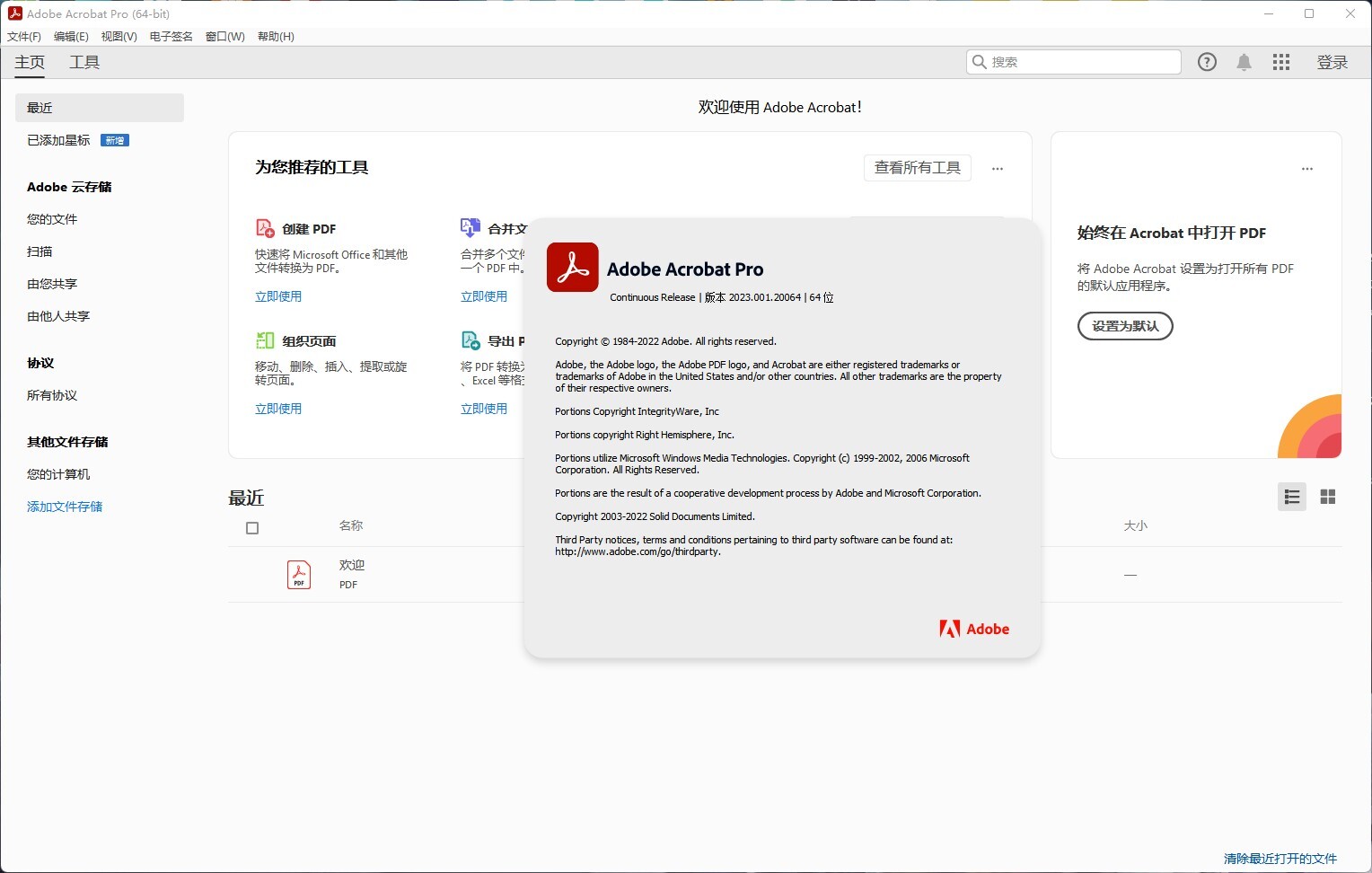Click the Adobe Acrobat logo in About dialog

pos(573,267)
